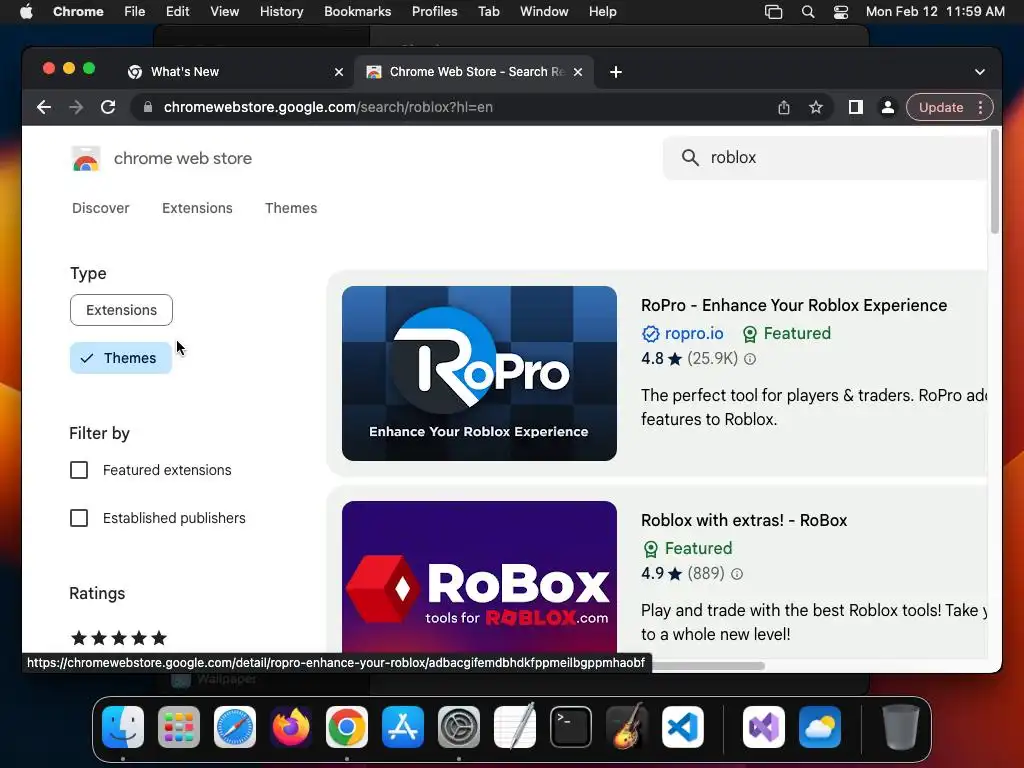This screenshot has height=768, width=1024.
Task: Click the search magnifier icon
Action: point(690,157)
